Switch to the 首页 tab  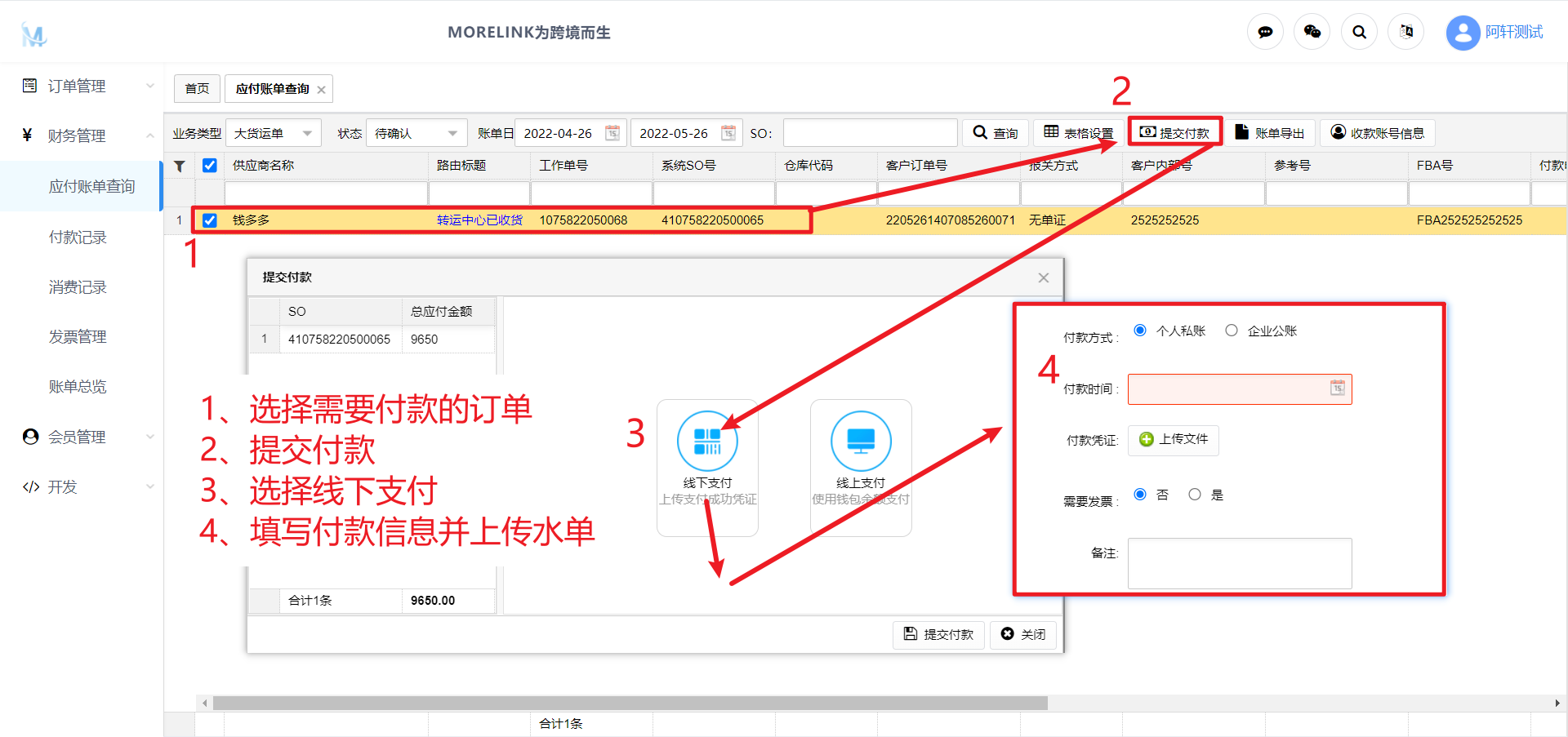click(197, 89)
